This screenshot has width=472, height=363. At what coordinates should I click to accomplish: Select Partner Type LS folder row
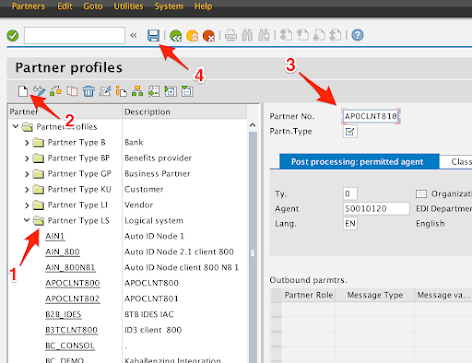78,221
